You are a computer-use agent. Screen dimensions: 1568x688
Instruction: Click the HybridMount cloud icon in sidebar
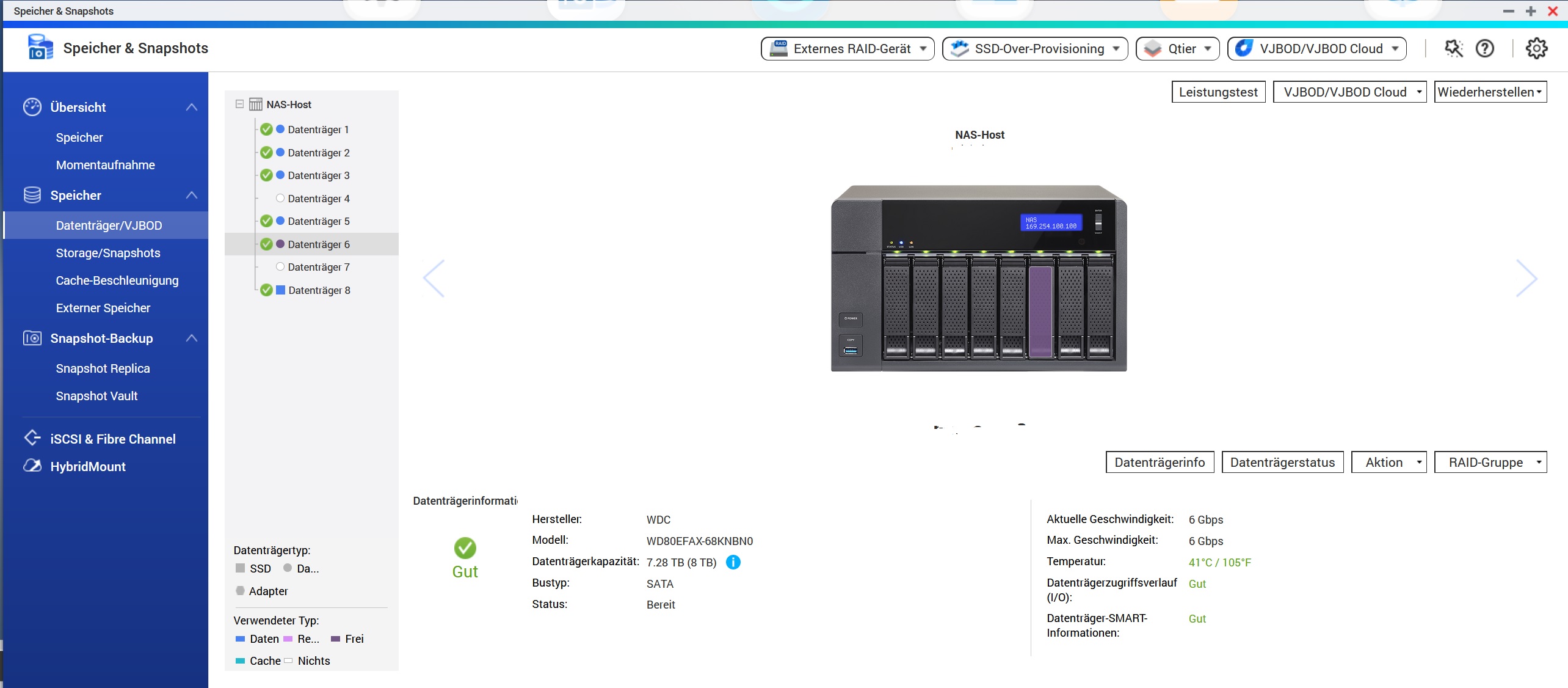click(32, 466)
